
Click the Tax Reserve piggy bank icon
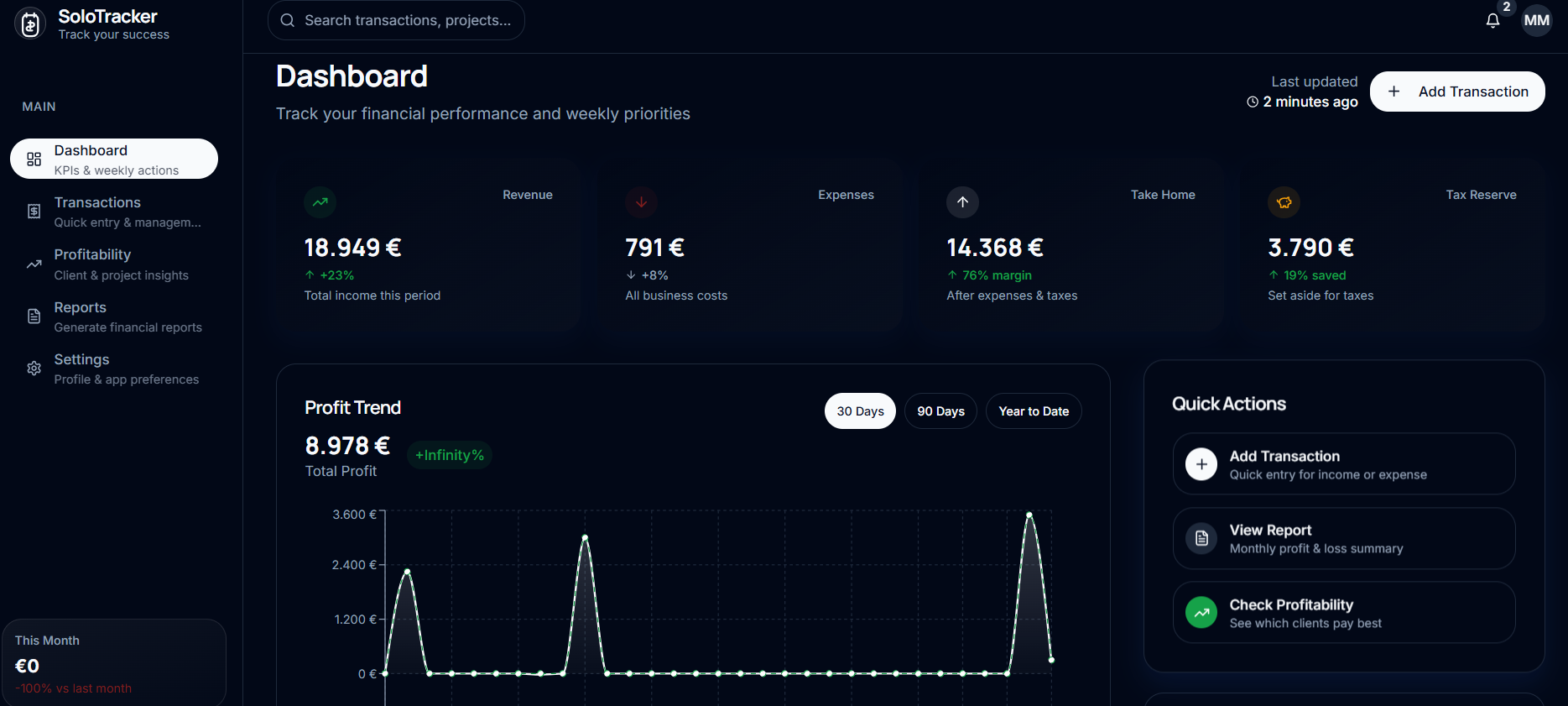tap(1284, 202)
